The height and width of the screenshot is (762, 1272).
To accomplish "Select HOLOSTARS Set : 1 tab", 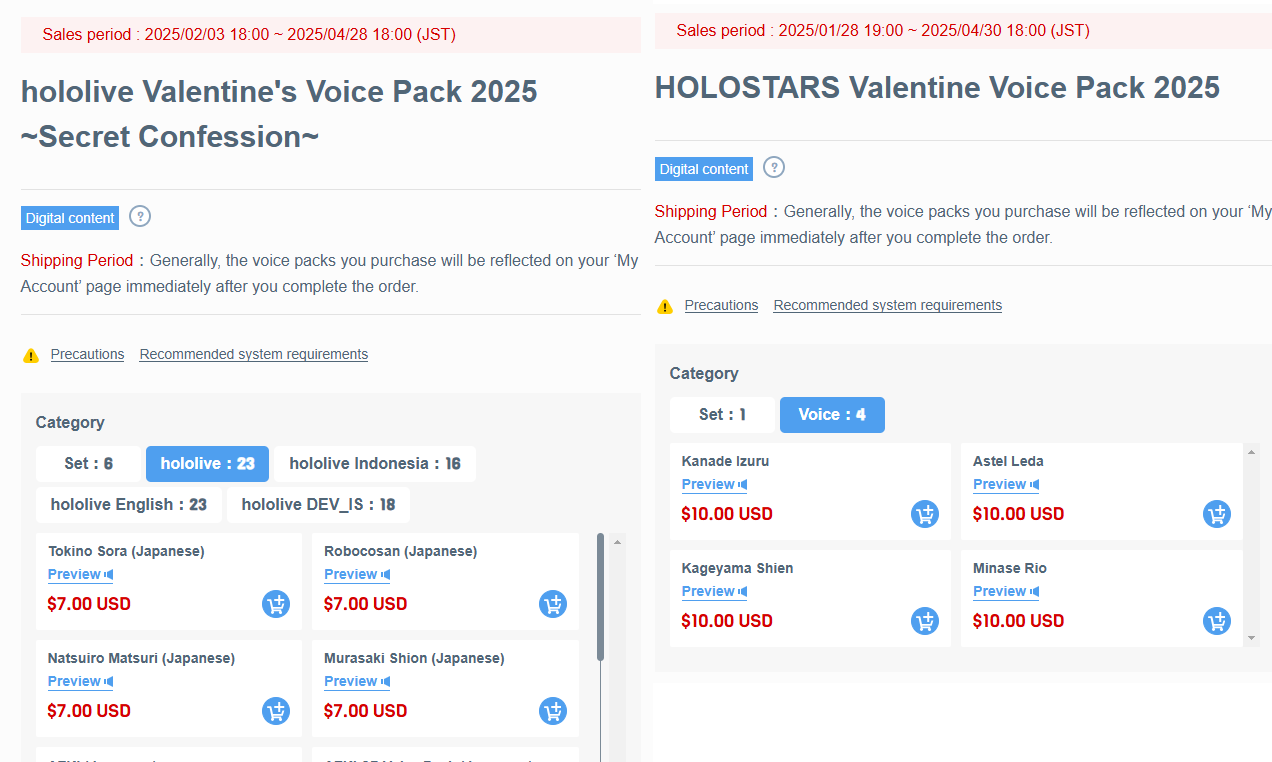I will (722, 415).
